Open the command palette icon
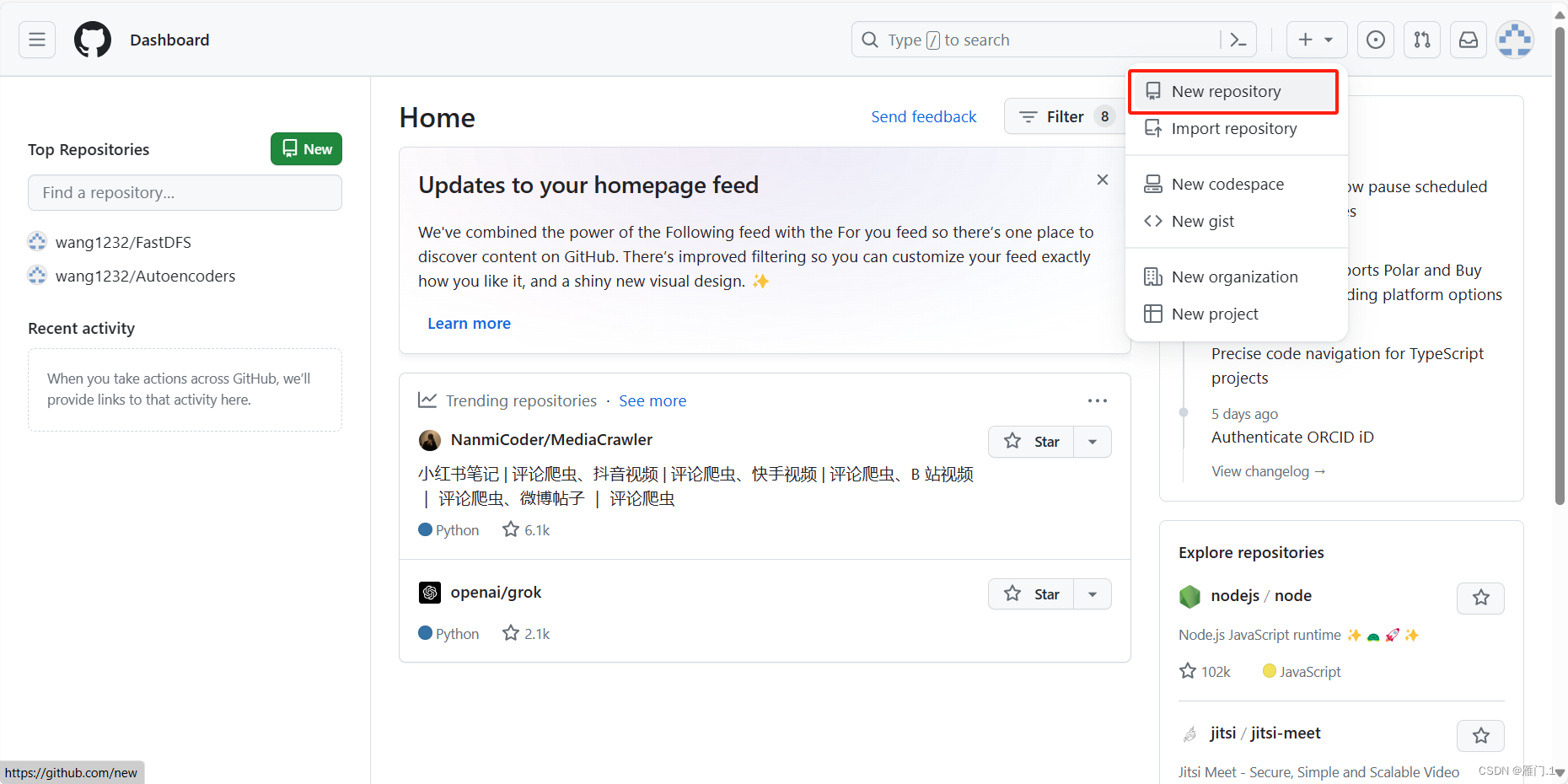 coord(1238,40)
